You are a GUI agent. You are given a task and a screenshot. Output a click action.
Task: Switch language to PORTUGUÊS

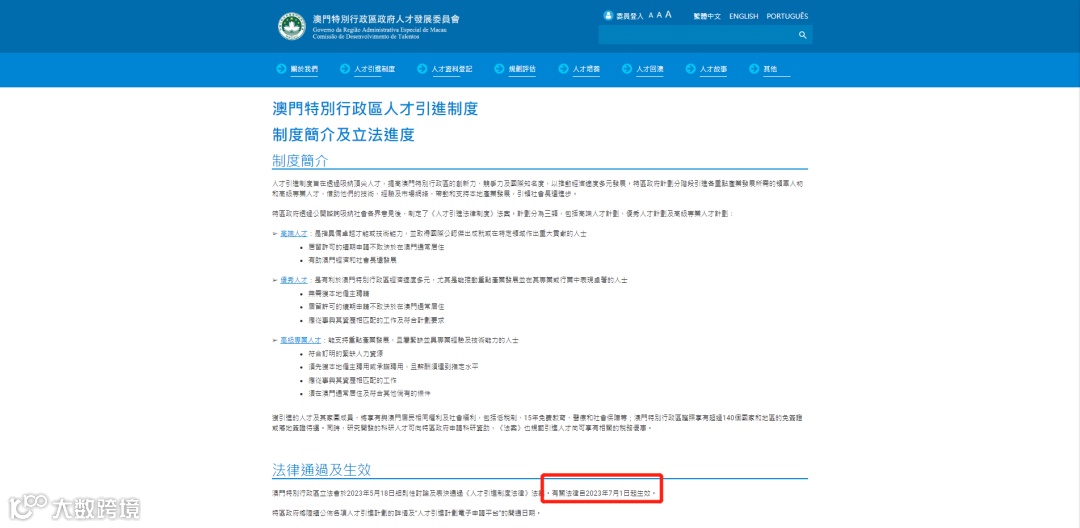coord(787,16)
